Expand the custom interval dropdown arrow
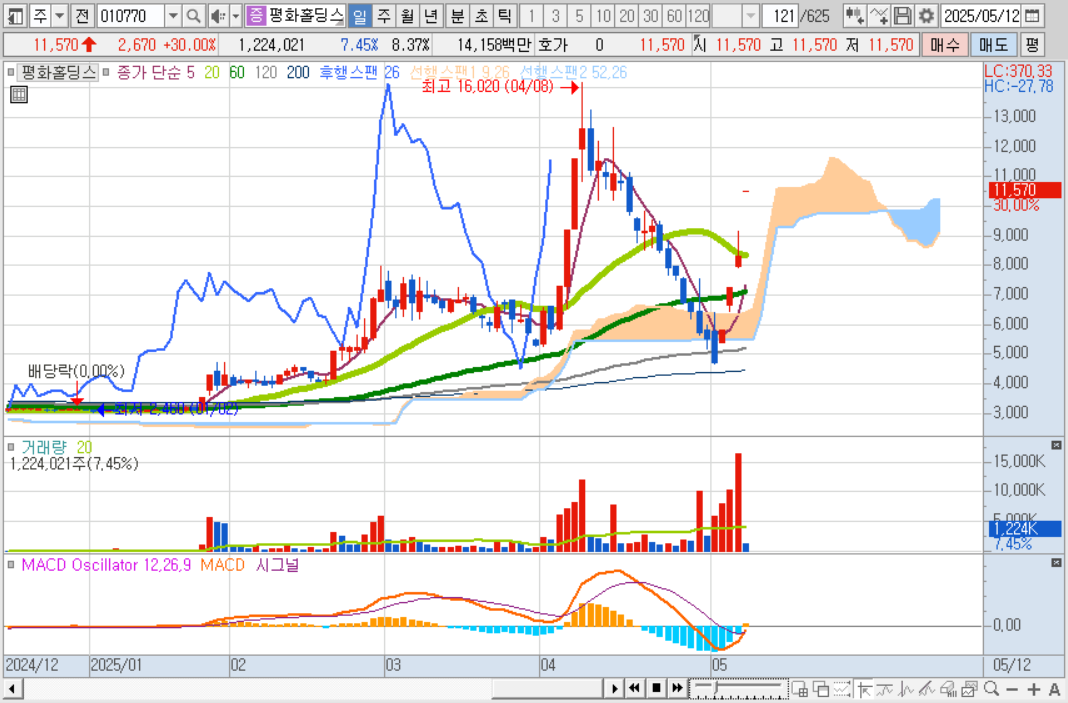This screenshot has width=1068, height=703. (751, 15)
